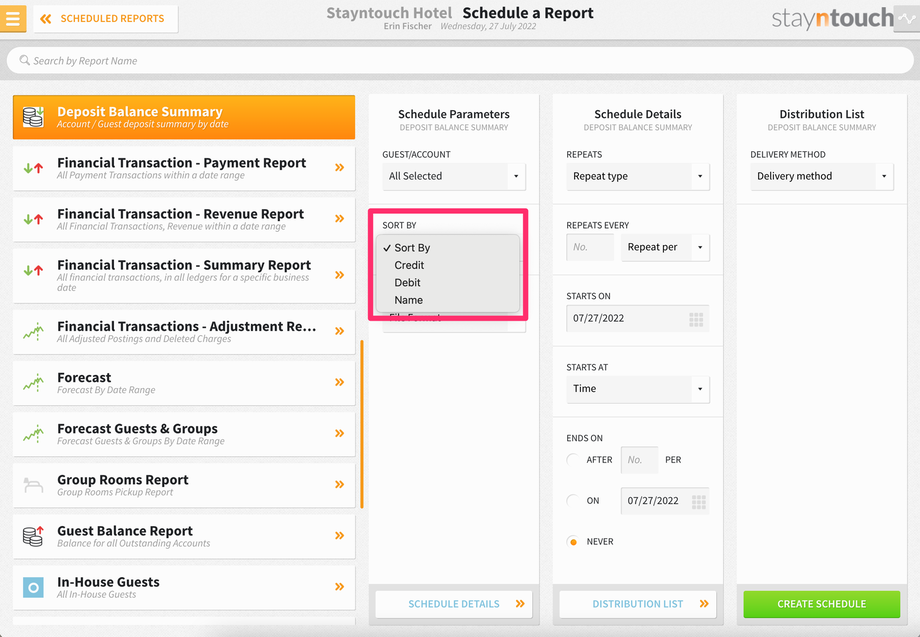The width and height of the screenshot is (920, 637).
Task: Click the chevron on Guest Balance Report row
Action: click(x=339, y=536)
